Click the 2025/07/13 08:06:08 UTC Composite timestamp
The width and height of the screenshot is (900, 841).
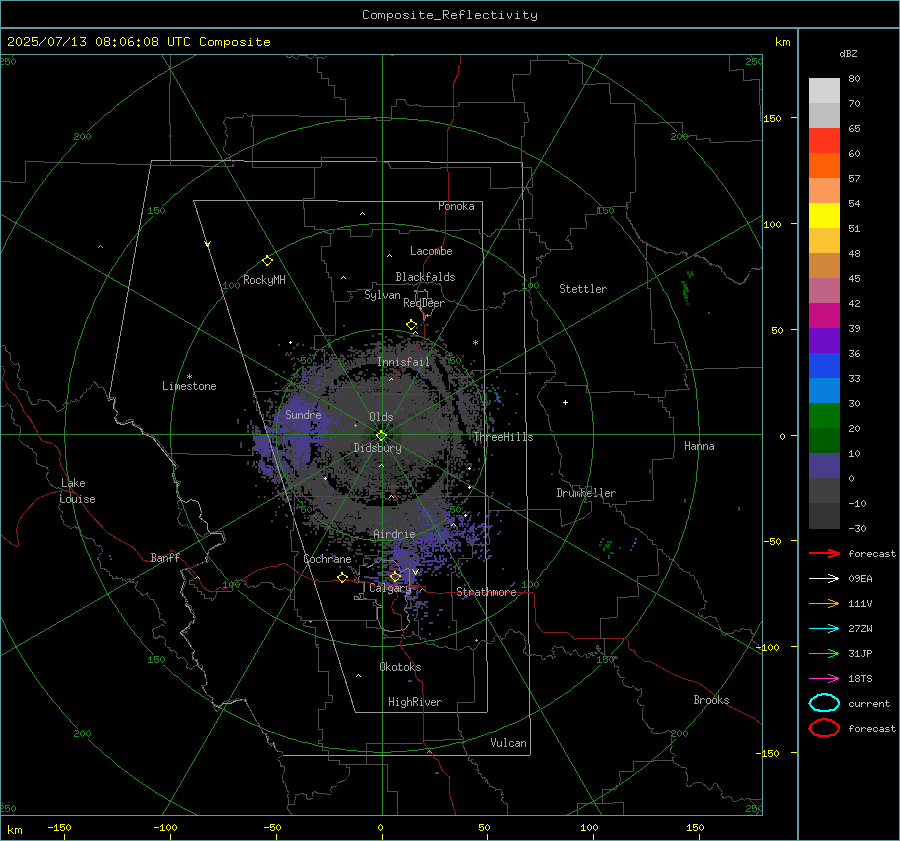(x=138, y=42)
